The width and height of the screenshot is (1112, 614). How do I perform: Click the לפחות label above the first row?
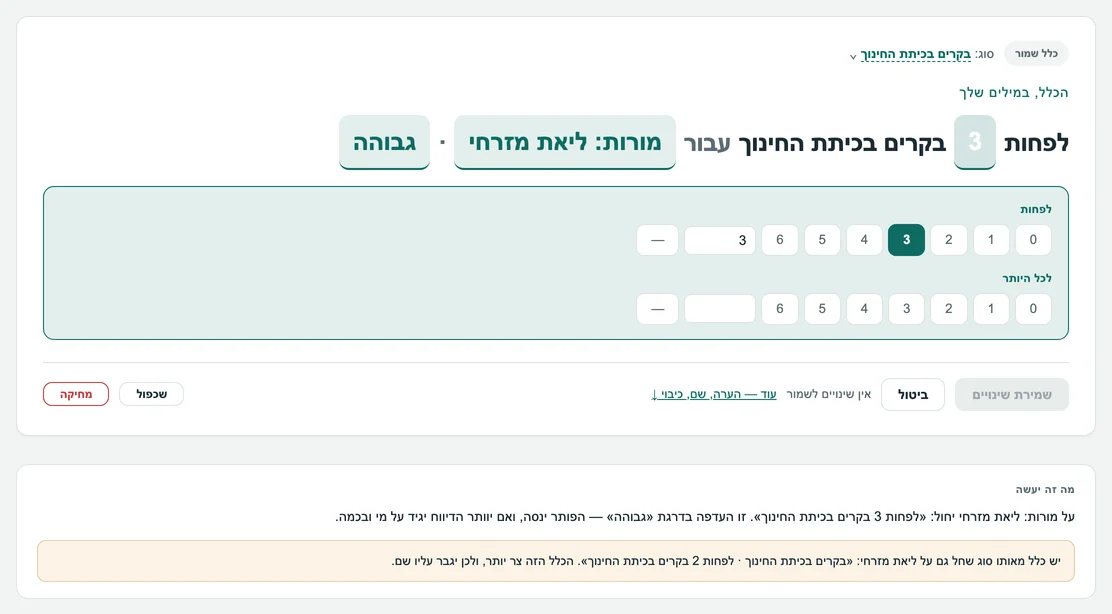[x=1035, y=209]
